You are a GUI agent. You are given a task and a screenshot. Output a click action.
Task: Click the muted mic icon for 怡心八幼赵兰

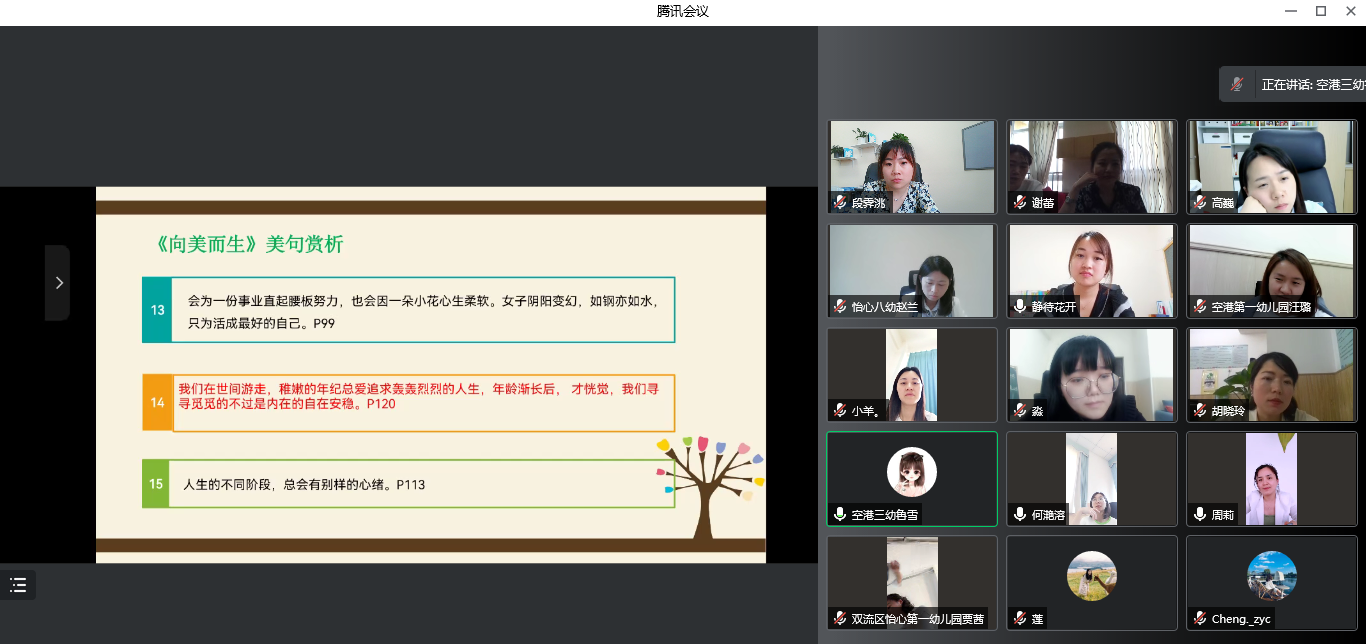click(840, 307)
